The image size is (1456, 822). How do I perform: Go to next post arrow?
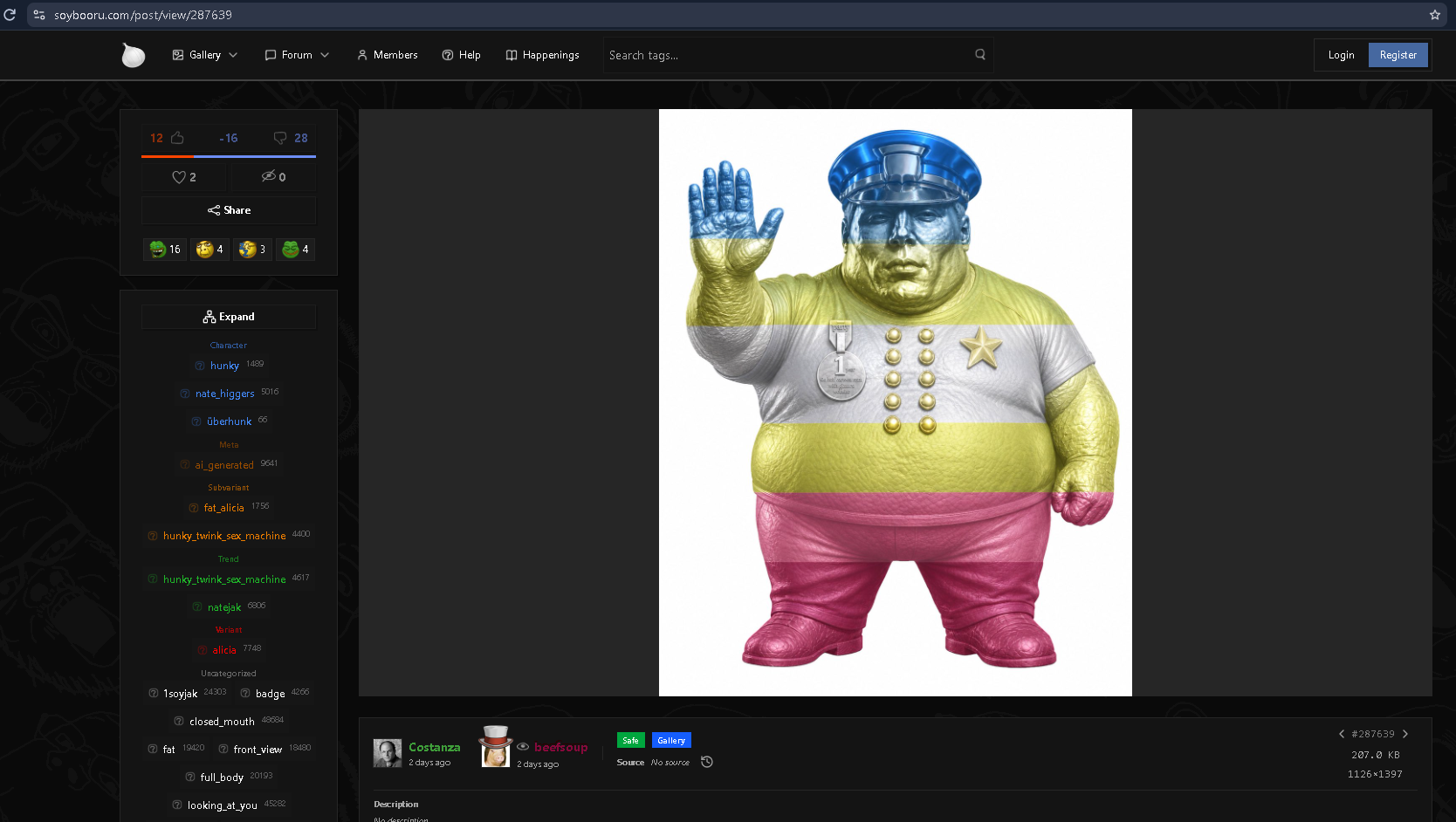[1405, 734]
